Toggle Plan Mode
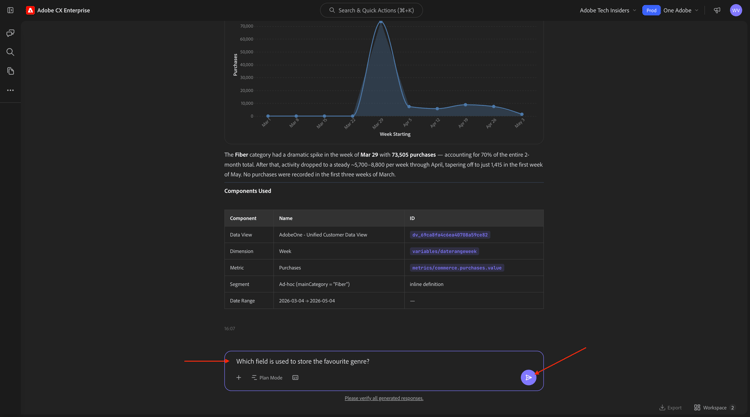This screenshot has height=417, width=750. (x=267, y=378)
